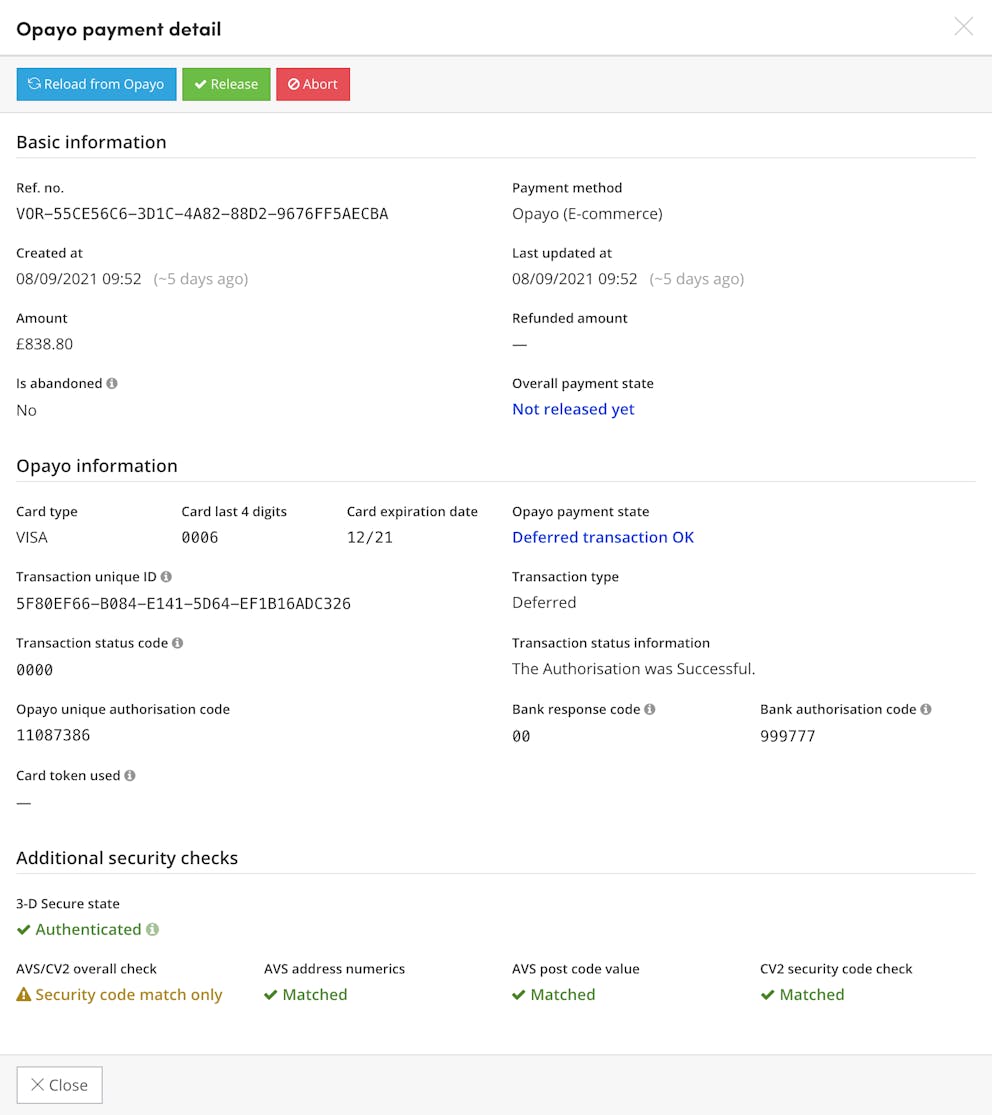Viewport: 992px width, 1115px height.
Task: Click the info icon beside Bank authorisation code
Action: pyautogui.click(x=926, y=709)
